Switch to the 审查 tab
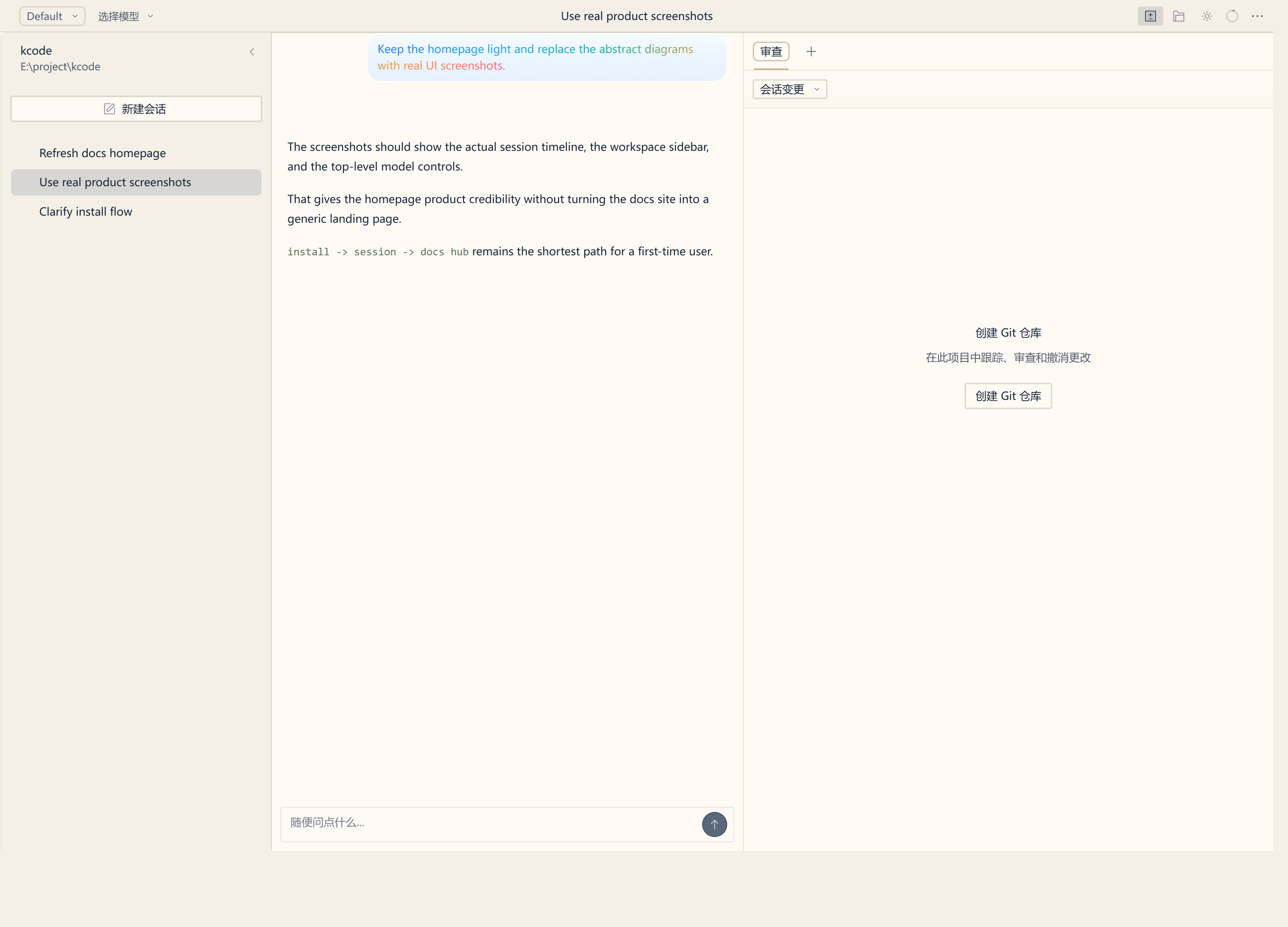The image size is (1288, 927). [x=771, y=52]
